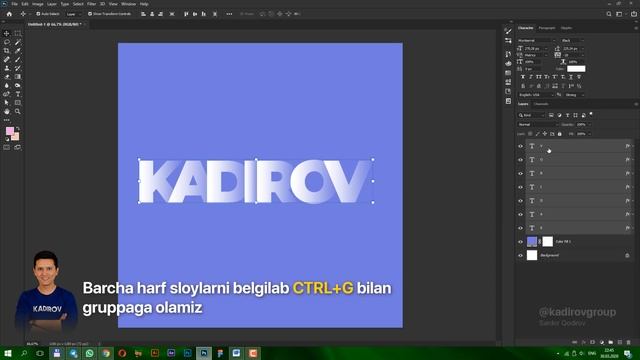Open the font size dropdown
The width and height of the screenshot is (640, 360).
(536, 49)
